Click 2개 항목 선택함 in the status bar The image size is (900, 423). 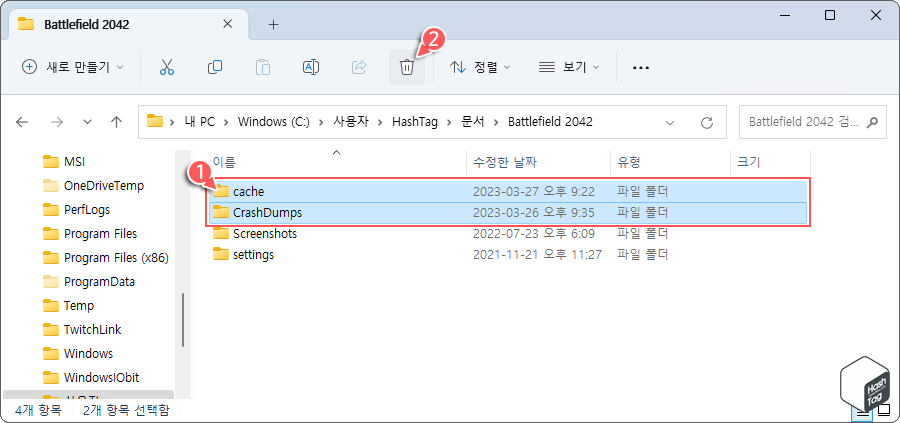[126, 411]
